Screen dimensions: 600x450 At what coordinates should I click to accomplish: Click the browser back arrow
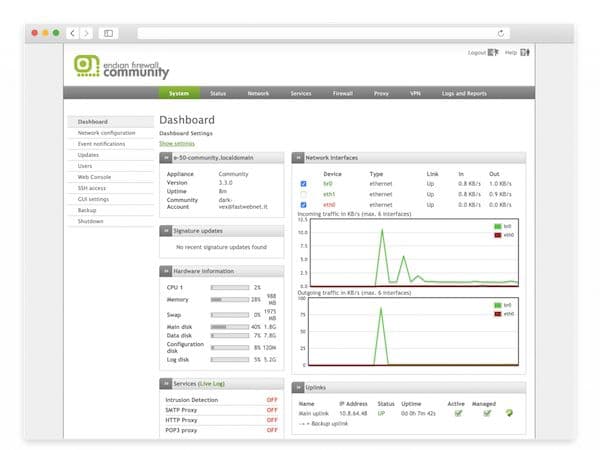point(73,33)
